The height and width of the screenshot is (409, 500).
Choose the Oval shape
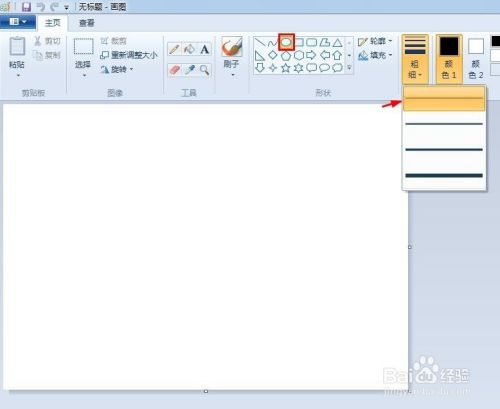(x=286, y=42)
